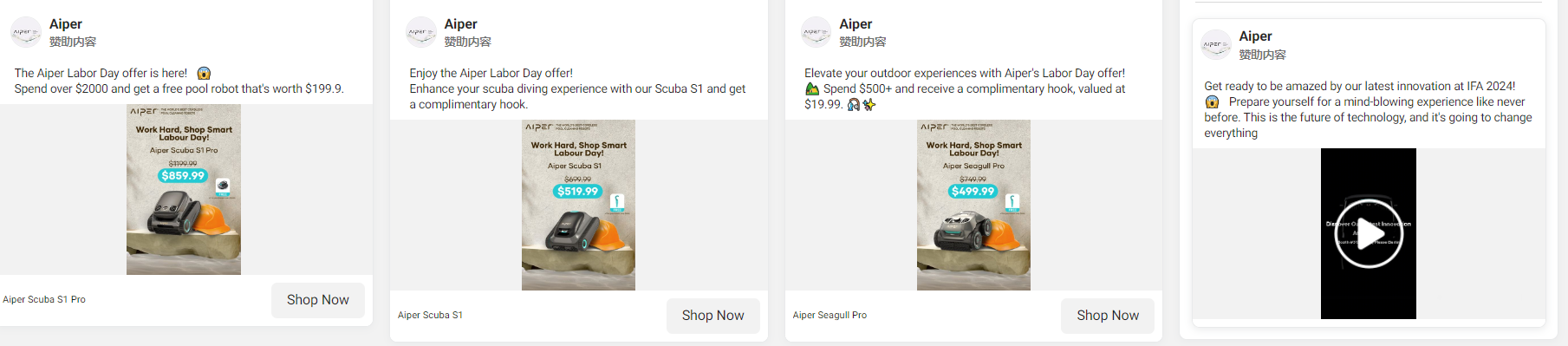1568x346 pixels.
Task: Click Shop Now for Aiper Scuba S1
Action: click(712, 316)
